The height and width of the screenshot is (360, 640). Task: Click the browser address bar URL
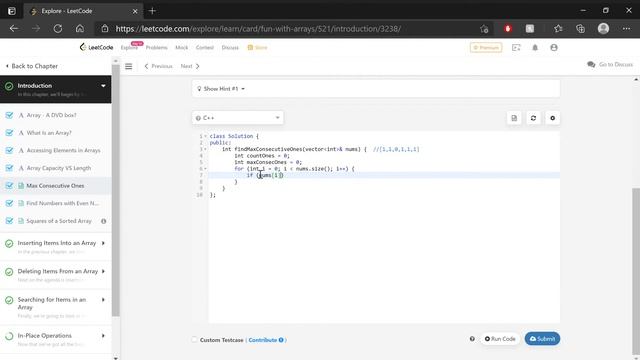[258, 29]
